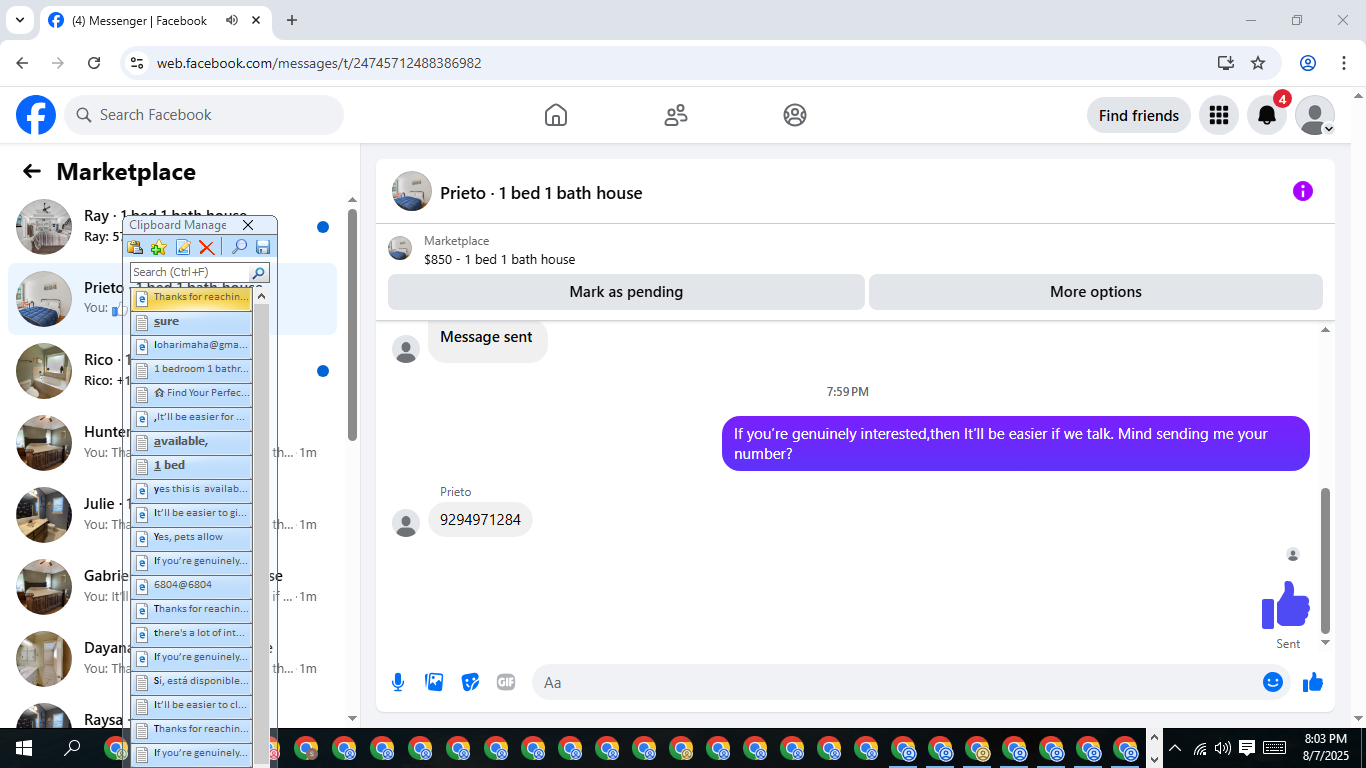
Task: Open Windows taskbar search
Action: coord(72,748)
